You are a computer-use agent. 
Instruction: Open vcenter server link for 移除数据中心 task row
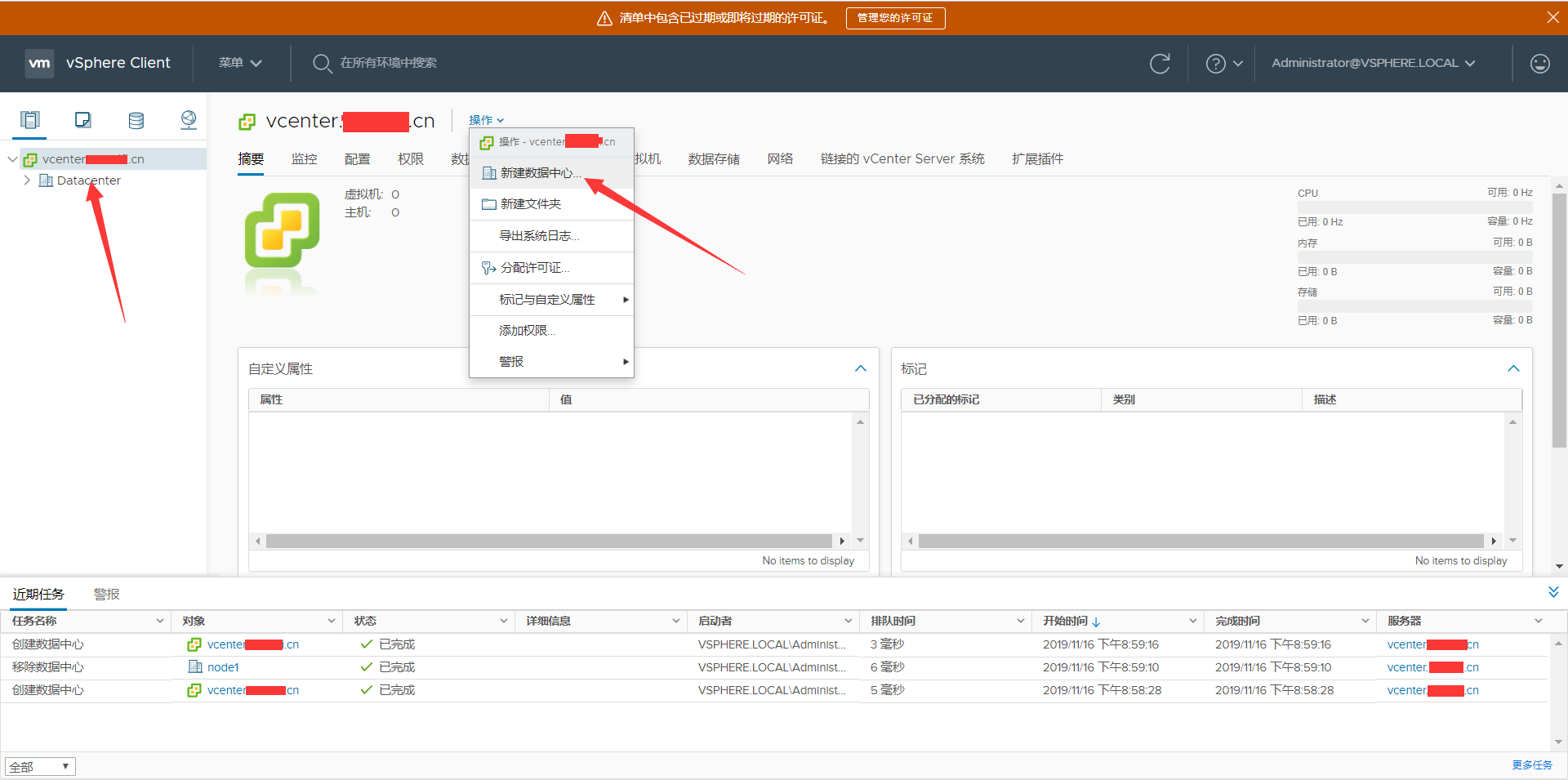click(1432, 667)
